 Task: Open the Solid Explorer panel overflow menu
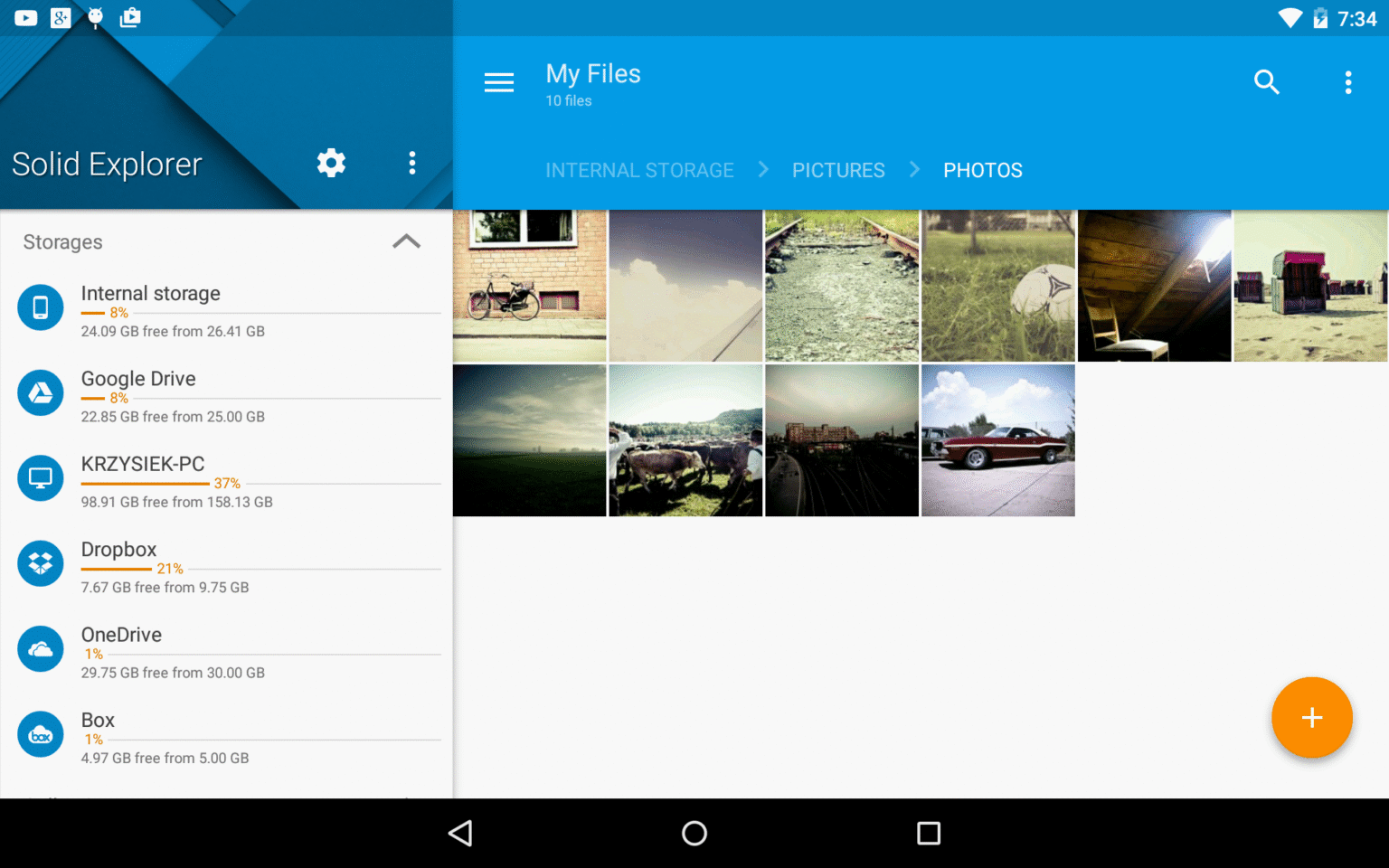(x=412, y=163)
